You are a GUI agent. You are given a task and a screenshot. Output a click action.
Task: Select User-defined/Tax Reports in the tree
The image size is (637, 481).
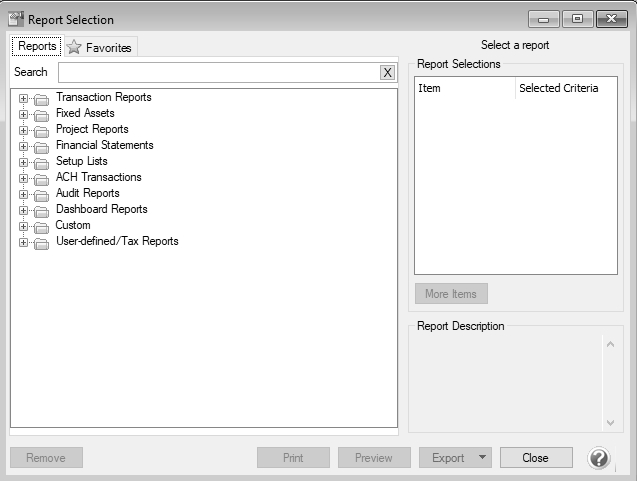[x=117, y=241]
